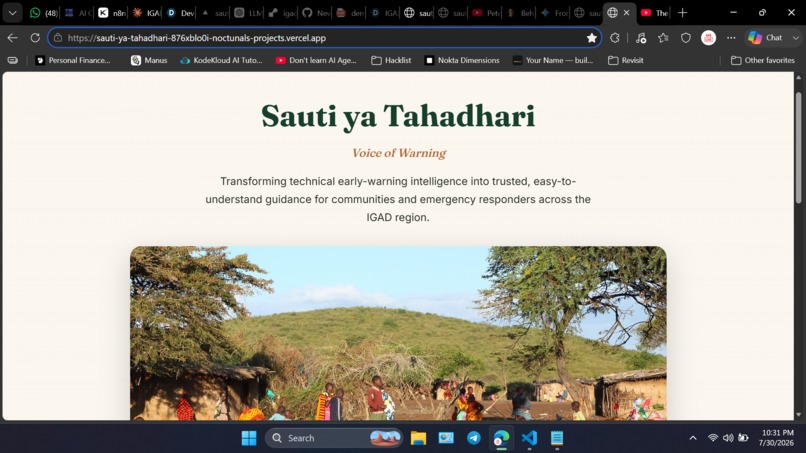
Task: Show hidden system tray icons
Action: [693, 438]
